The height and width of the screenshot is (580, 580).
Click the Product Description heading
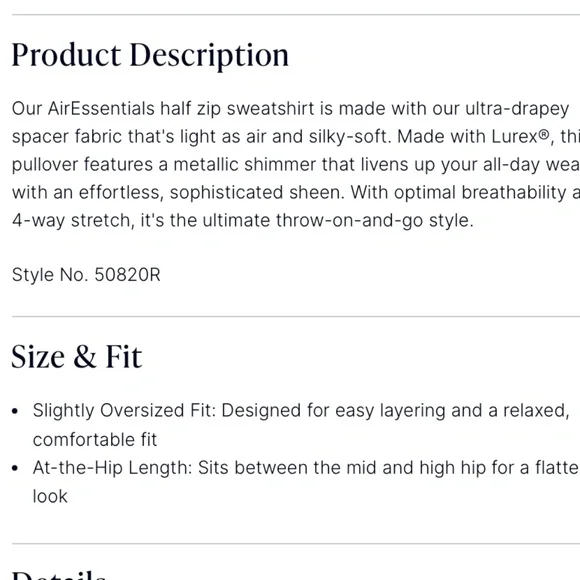(x=150, y=55)
